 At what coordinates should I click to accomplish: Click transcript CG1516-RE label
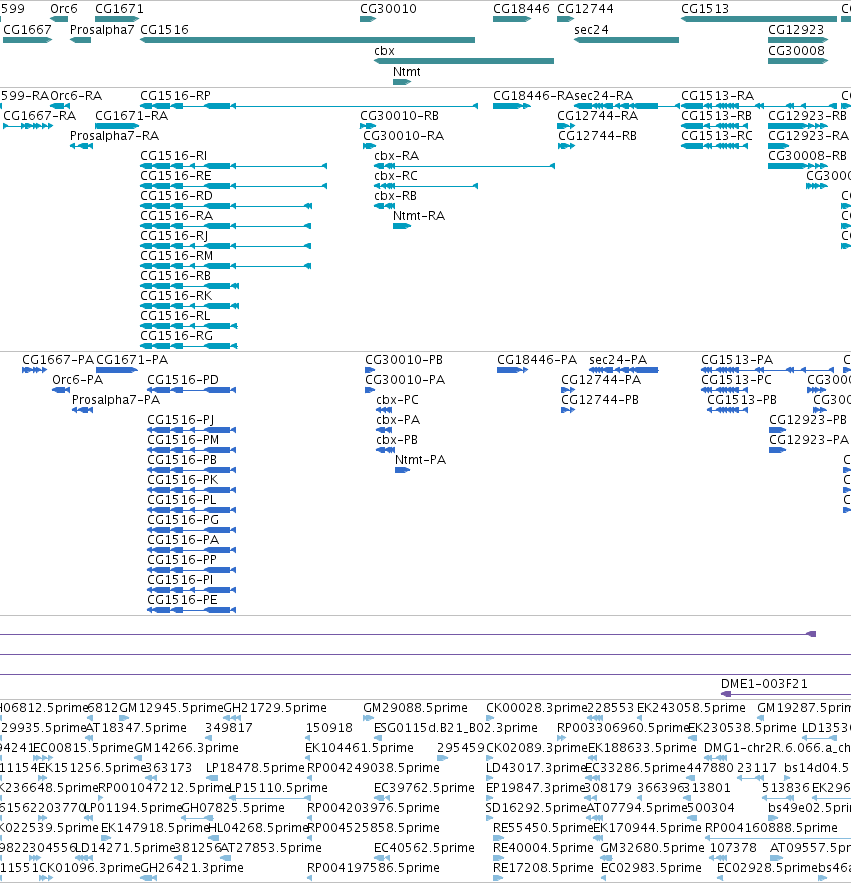pyautogui.click(x=176, y=176)
